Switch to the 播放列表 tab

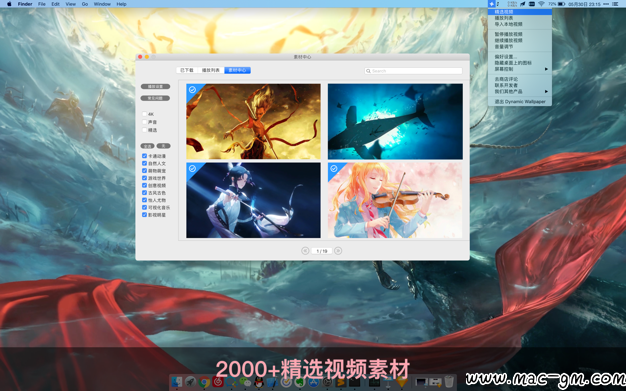click(211, 70)
